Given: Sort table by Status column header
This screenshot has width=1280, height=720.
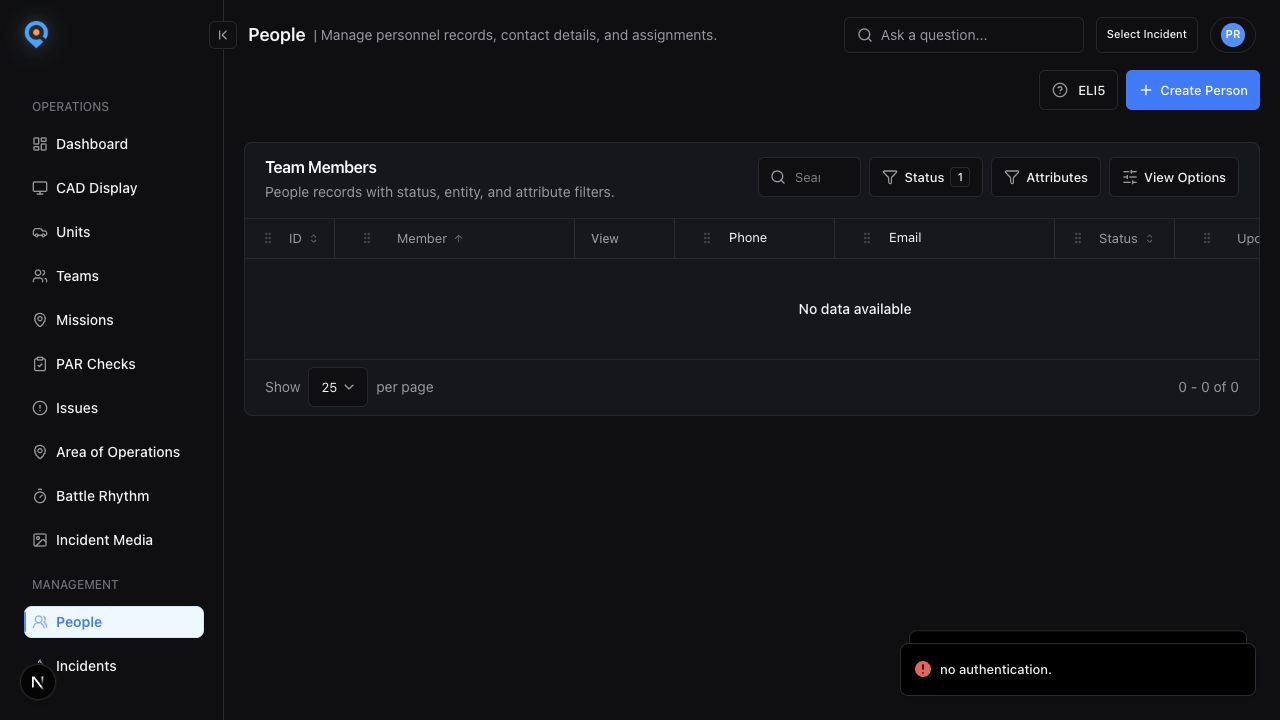Looking at the screenshot, I should (x=1126, y=238).
